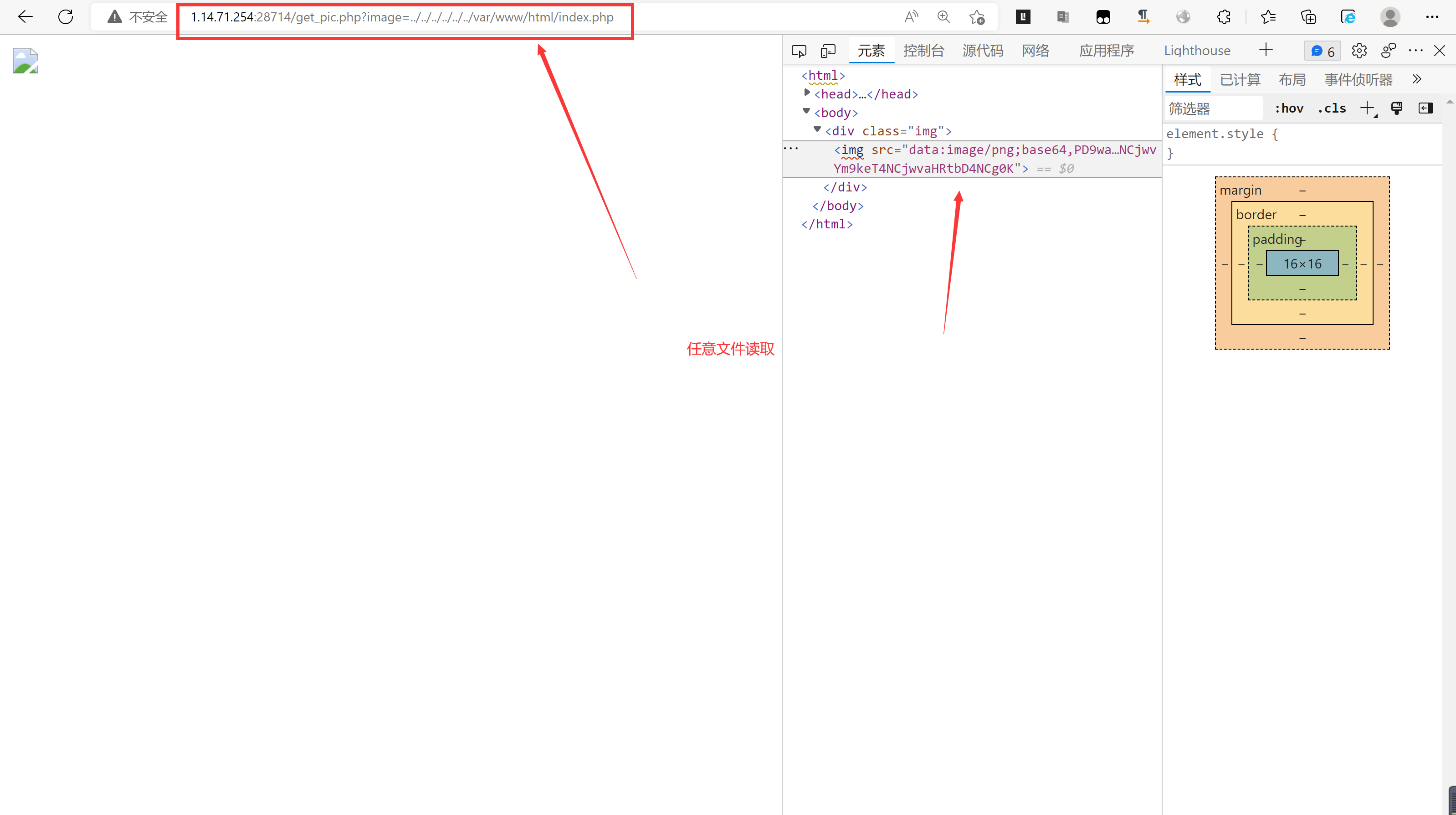1456x815 pixels.
Task: Click the Read aloud icon in address bar
Action: pyautogui.click(x=911, y=16)
